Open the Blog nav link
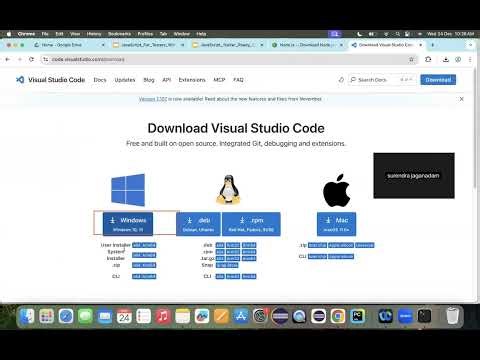The height and width of the screenshot is (360, 480). click(x=149, y=80)
